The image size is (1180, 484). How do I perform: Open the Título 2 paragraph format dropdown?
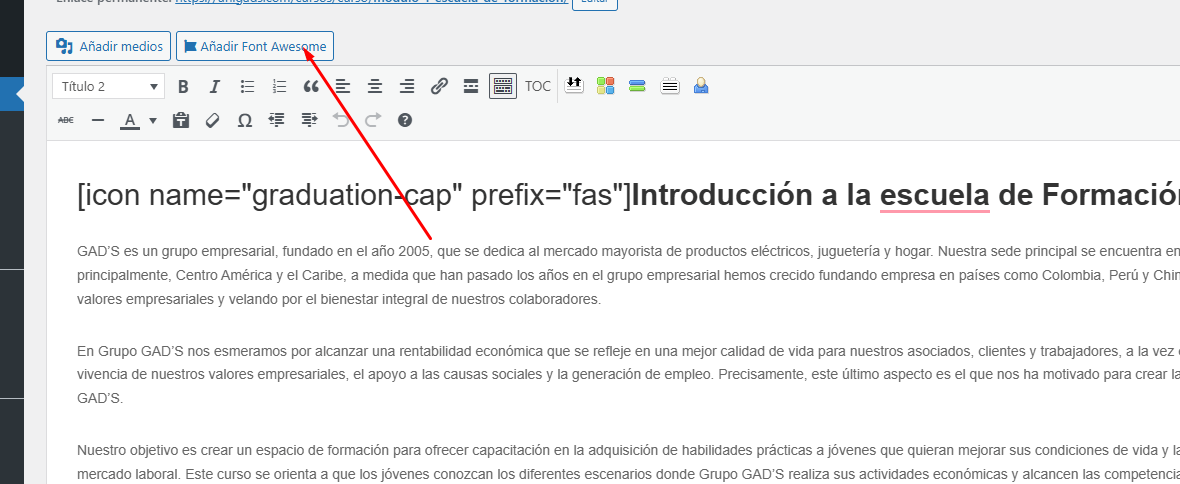pos(108,87)
